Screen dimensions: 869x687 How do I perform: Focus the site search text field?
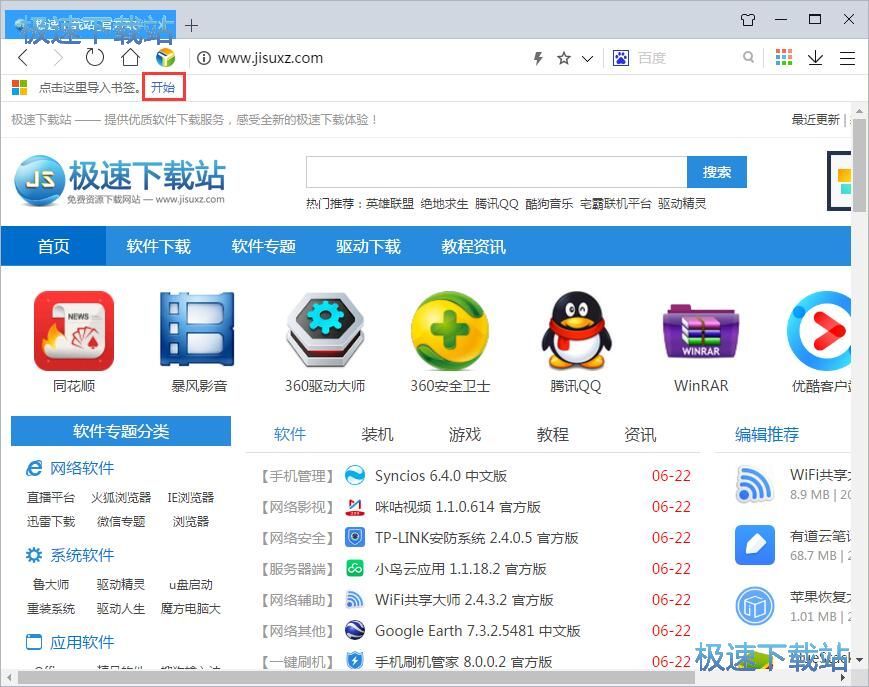497,172
